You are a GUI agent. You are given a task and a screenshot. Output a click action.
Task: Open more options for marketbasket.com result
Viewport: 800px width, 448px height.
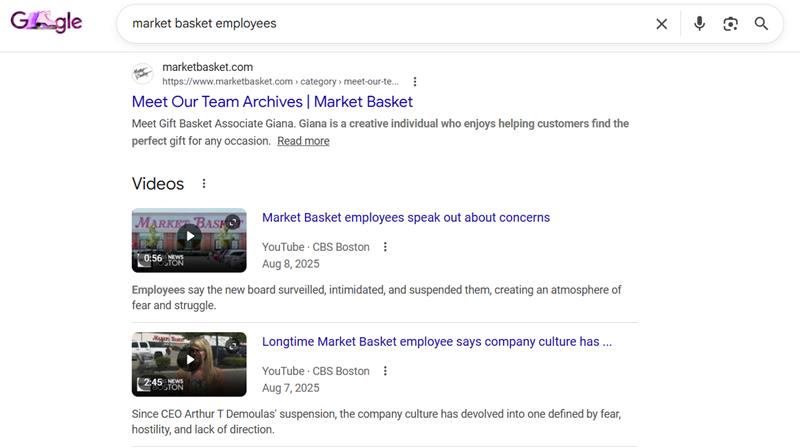click(415, 82)
